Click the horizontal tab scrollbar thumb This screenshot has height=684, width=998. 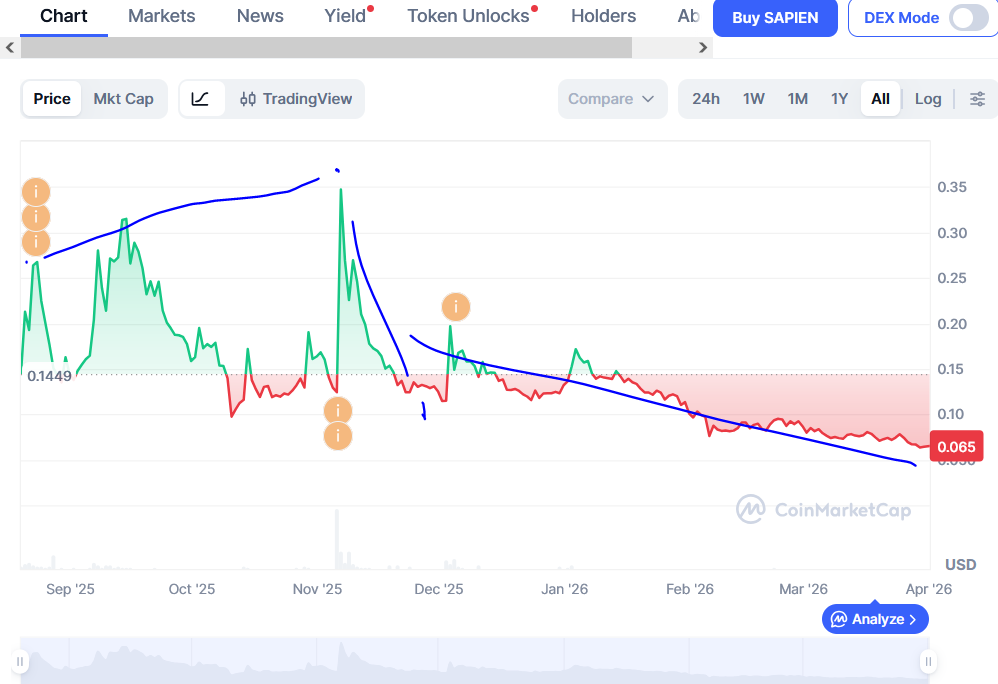point(326,48)
